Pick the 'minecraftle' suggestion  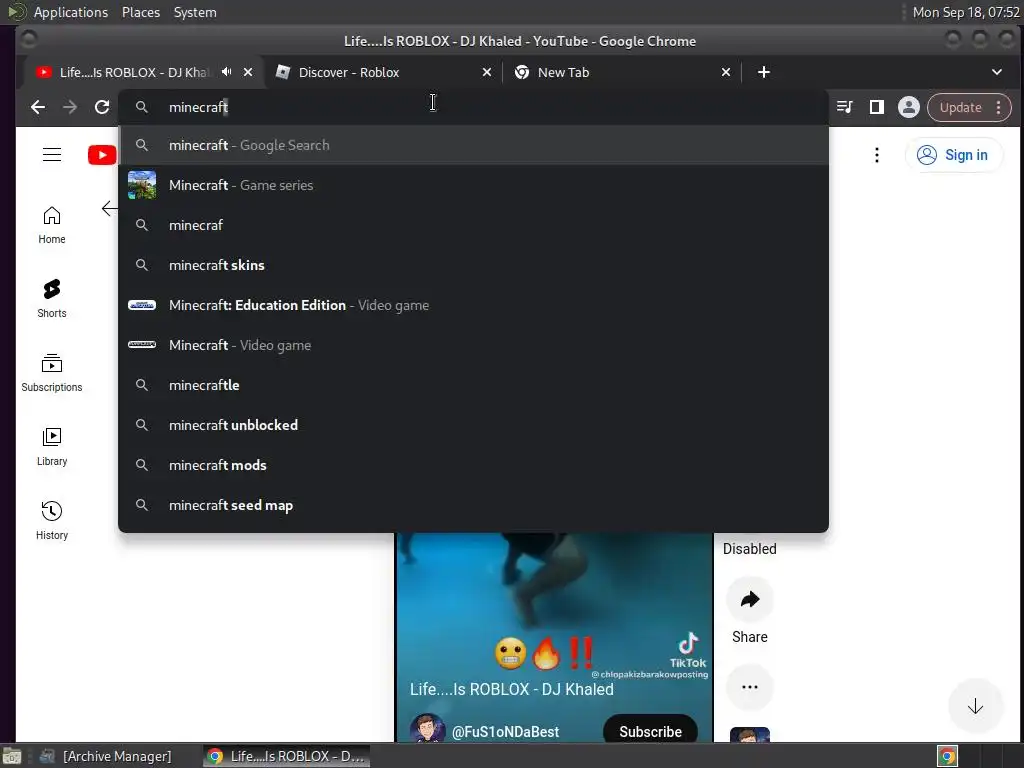coord(473,385)
